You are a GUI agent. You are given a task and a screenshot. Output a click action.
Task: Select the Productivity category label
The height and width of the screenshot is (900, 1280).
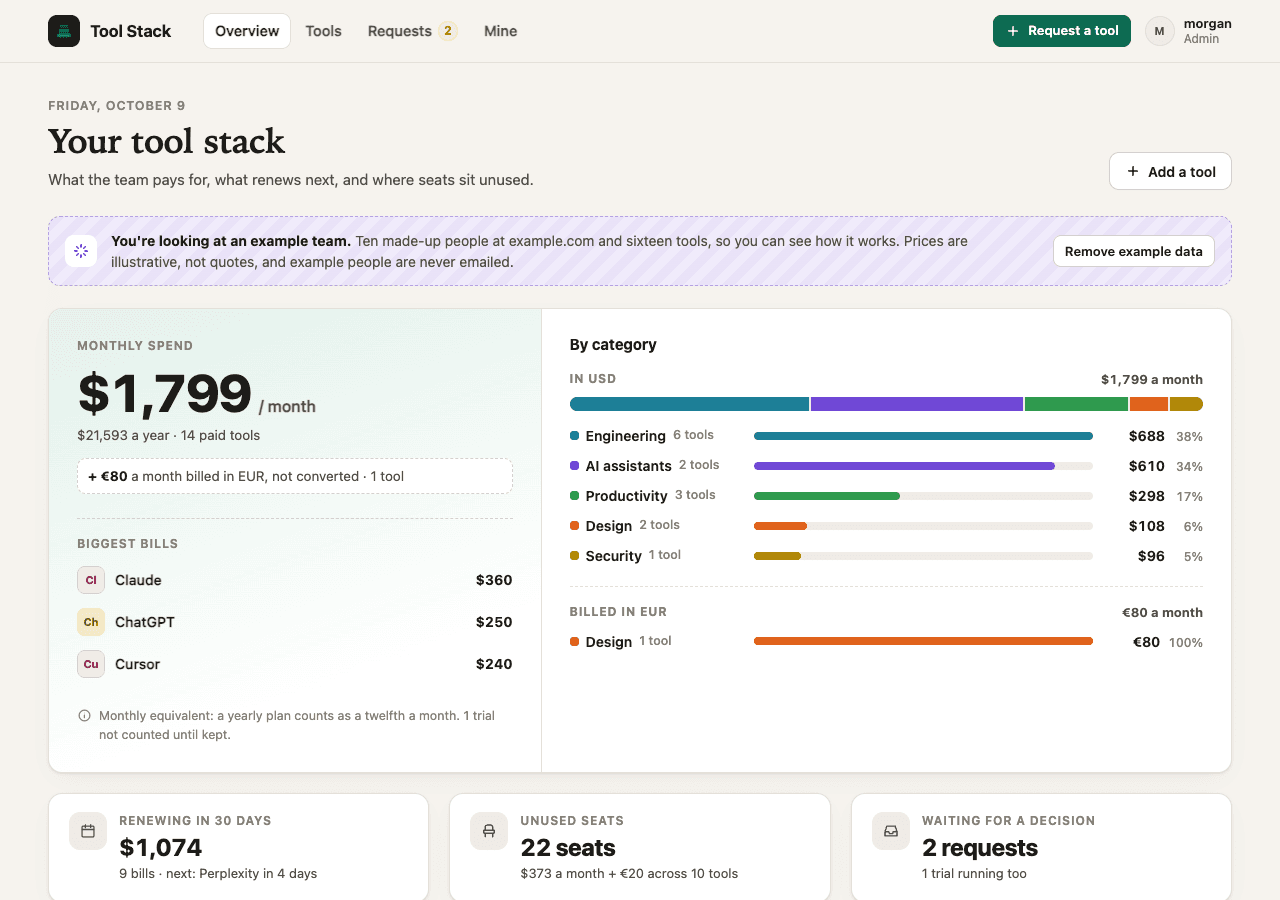[x=626, y=496]
